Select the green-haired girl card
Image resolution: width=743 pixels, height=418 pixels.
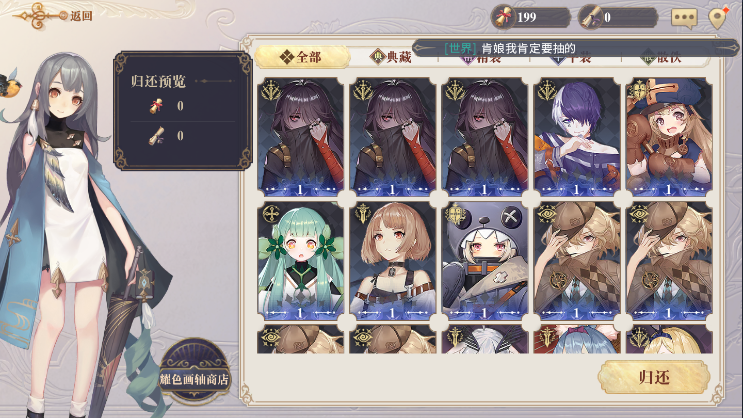pos(300,260)
